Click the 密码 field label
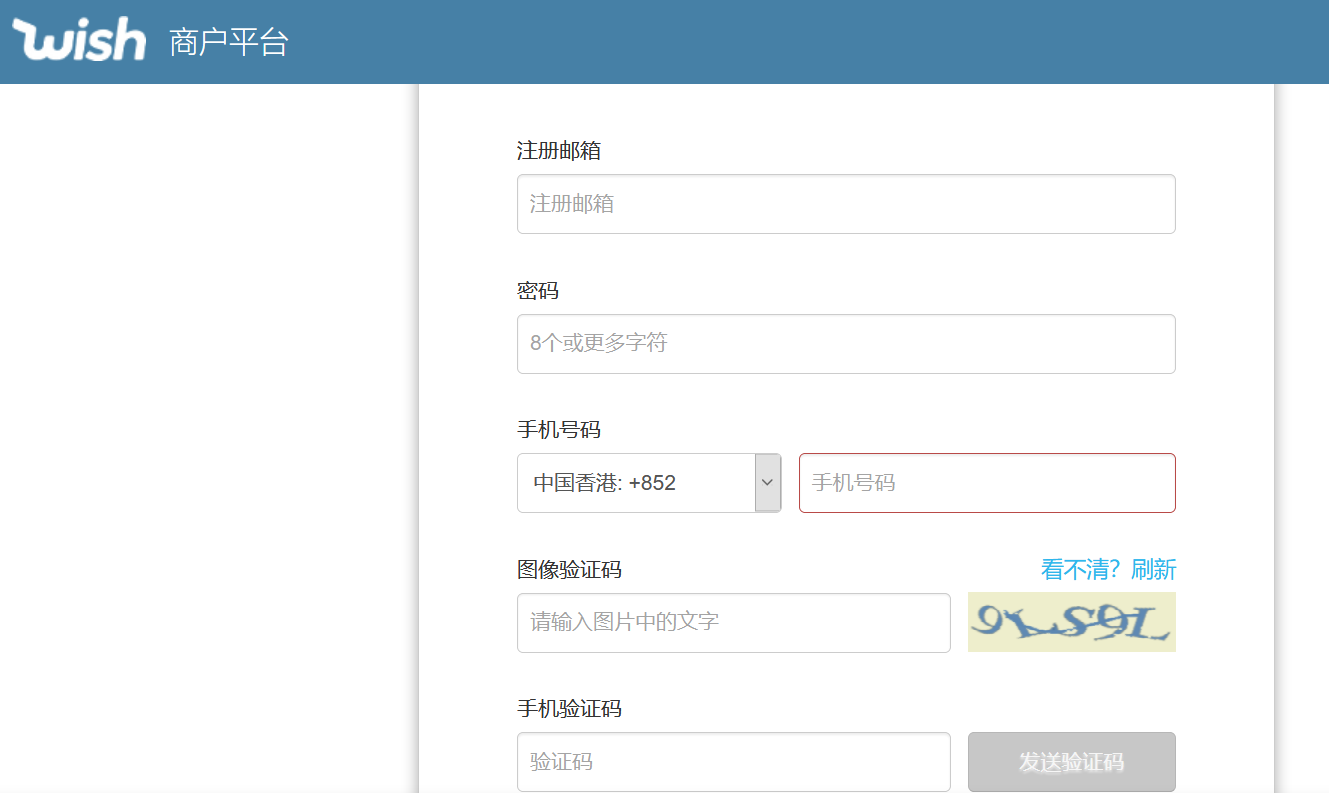Image resolution: width=1329 pixels, height=793 pixels. tap(538, 291)
